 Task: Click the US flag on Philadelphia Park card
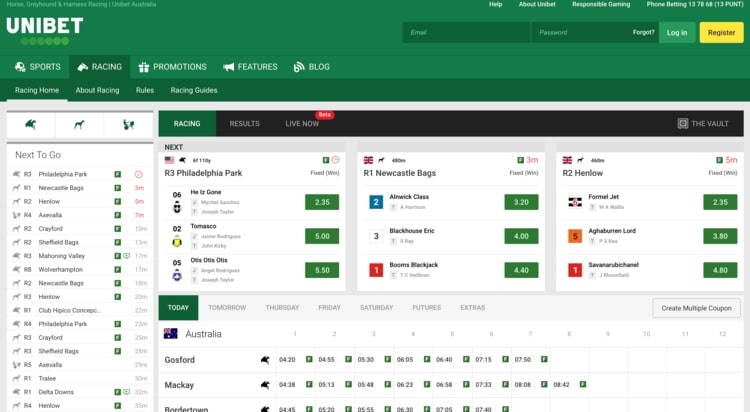point(169,160)
